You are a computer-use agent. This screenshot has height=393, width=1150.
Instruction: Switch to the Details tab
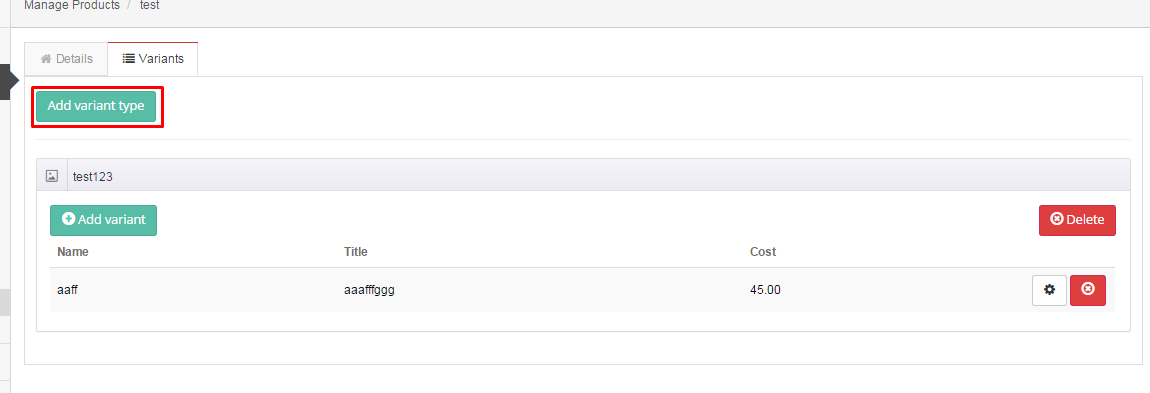click(66, 59)
